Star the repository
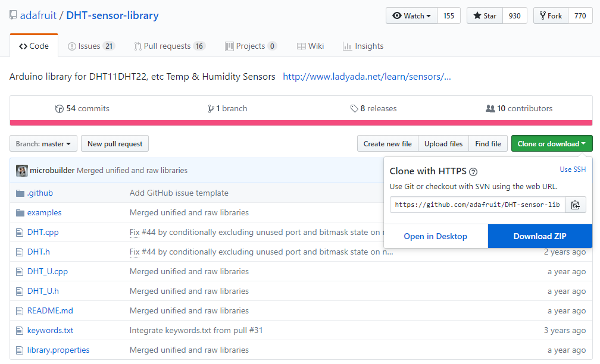 pyautogui.click(x=484, y=16)
